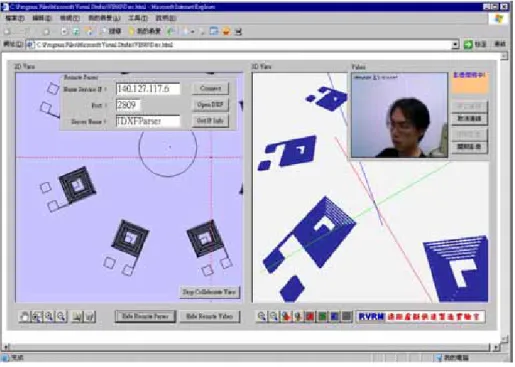The width and height of the screenshot is (515, 367).
Task: Click the zoom in magnifier under 3D view
Action: 262,316
